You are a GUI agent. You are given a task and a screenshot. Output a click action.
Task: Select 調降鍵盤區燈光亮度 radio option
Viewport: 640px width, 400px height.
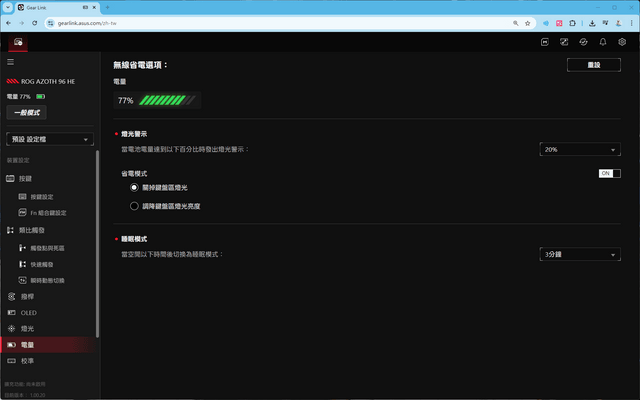(134, 206)
